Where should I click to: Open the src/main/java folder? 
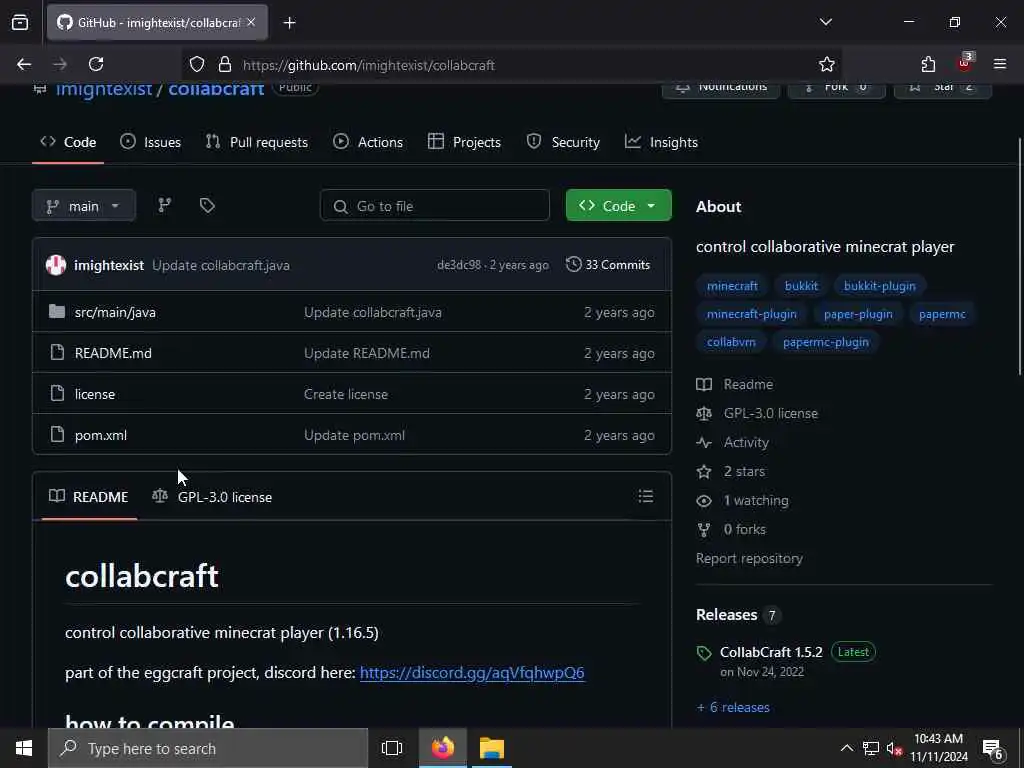click(115, 312)
